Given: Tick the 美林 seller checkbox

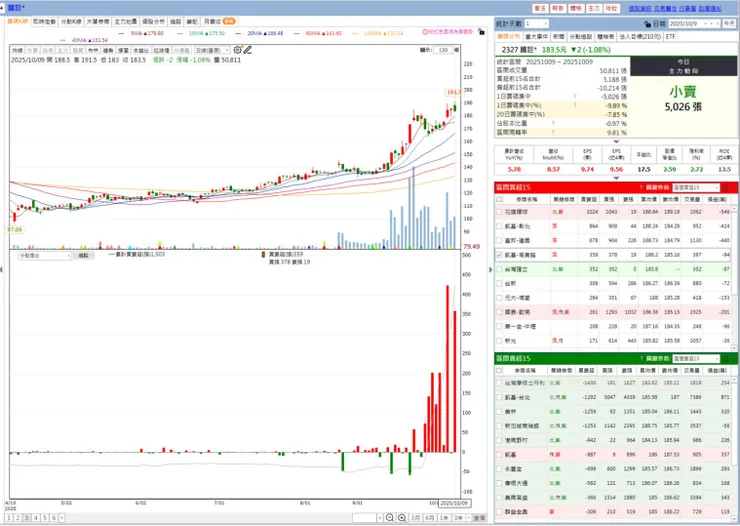Looking at the screenshot, I should click(499, 412).
